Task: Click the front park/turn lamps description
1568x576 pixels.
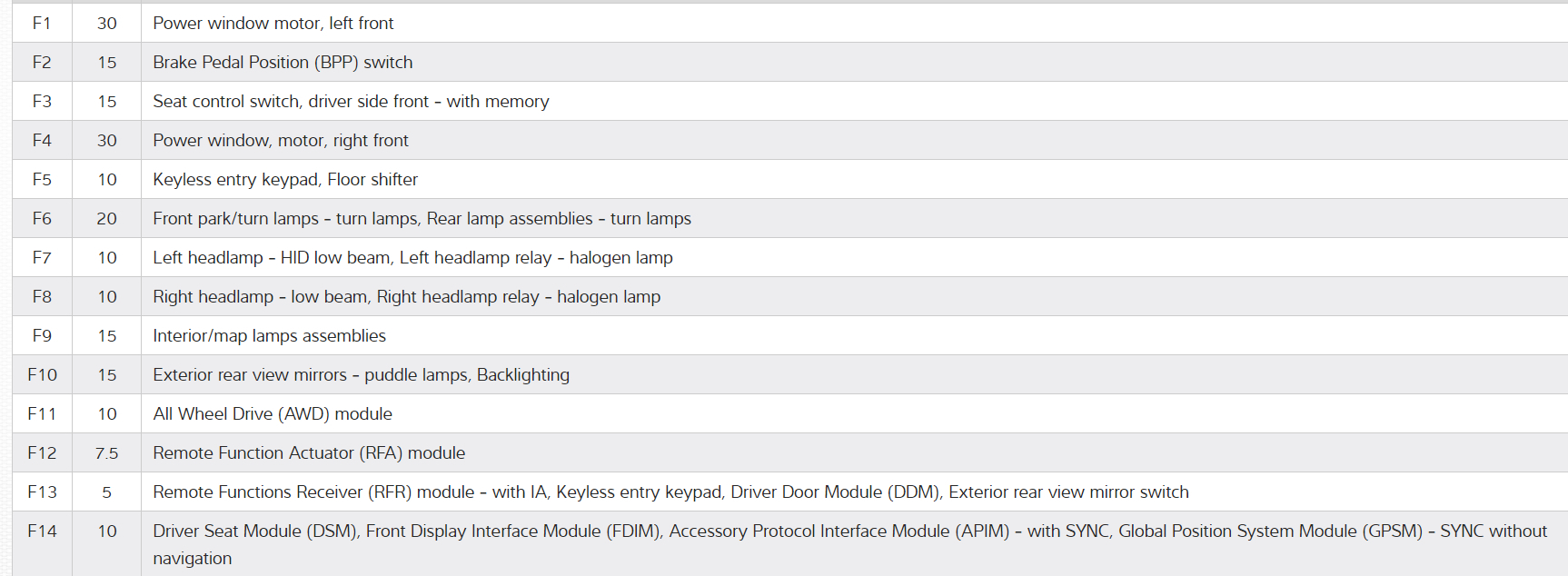Action: tap(422, 219)
